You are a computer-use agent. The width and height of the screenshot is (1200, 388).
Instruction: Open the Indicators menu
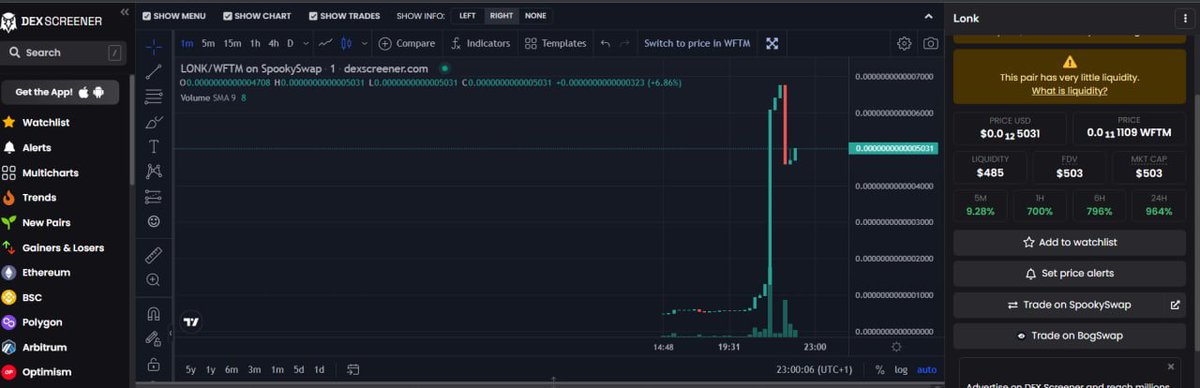tap(481, 44)
